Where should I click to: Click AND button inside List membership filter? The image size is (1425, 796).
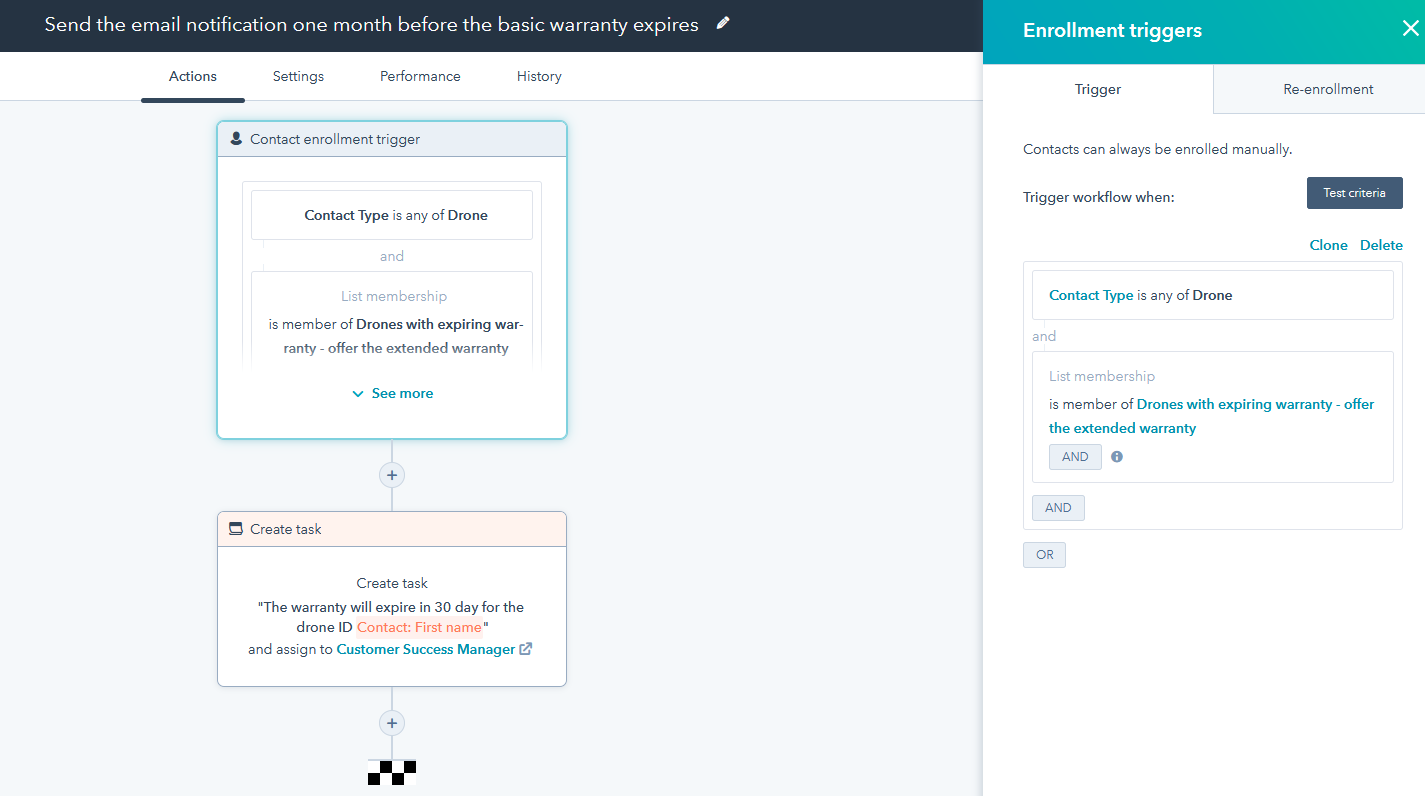[1075, 457]
